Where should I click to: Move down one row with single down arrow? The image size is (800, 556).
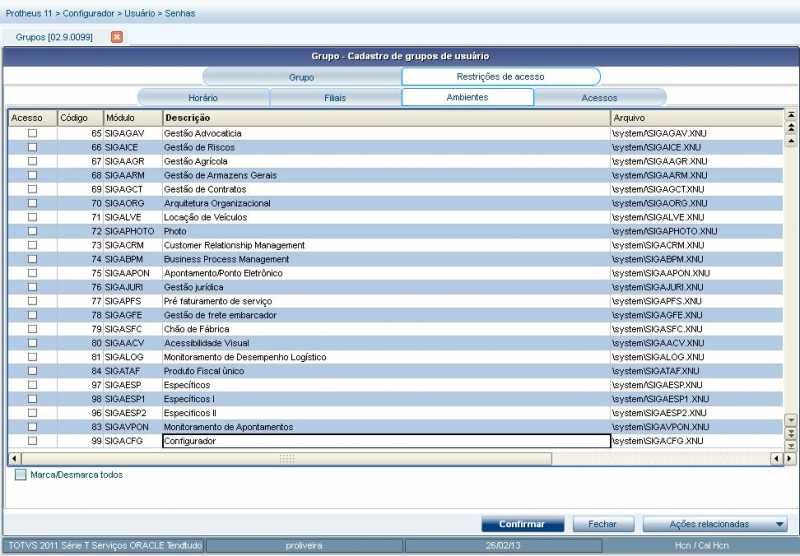pyautogui.click(x=791, y=421)
